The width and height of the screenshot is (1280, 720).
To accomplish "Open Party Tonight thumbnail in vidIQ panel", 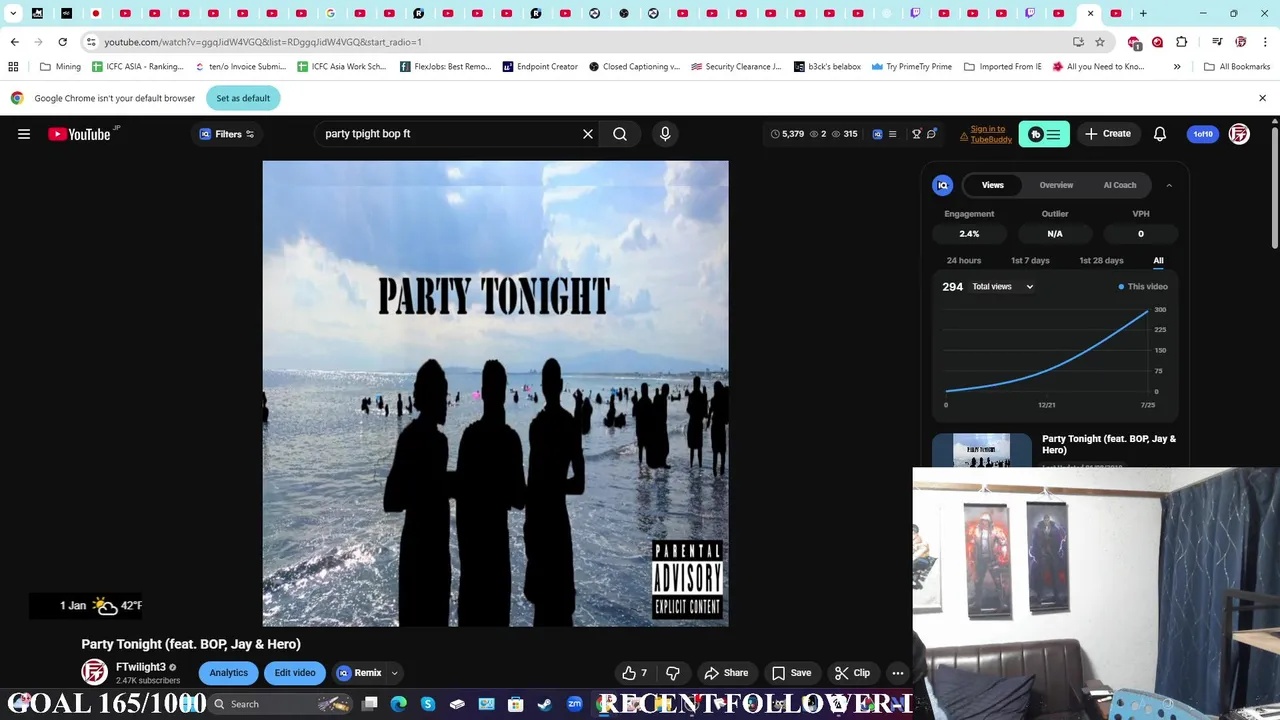I will pyautogui.click(x=982, y=450).
